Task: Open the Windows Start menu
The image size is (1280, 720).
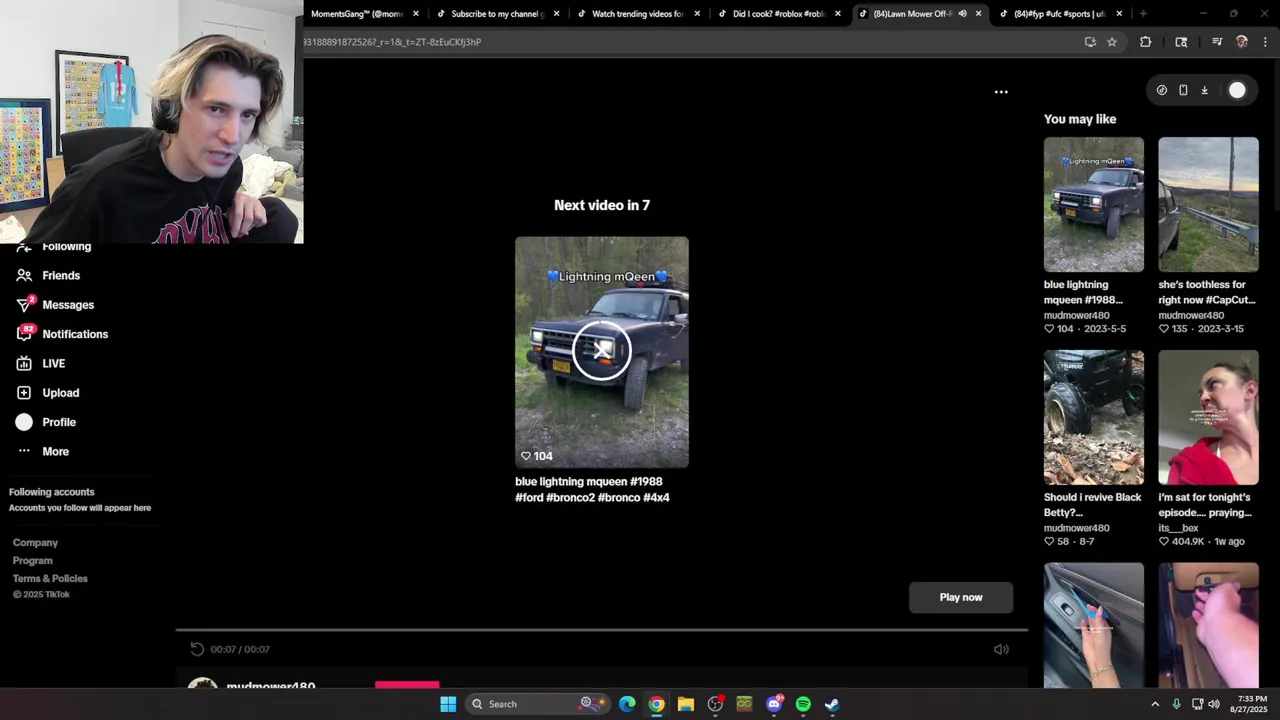Action: [448, 704]
